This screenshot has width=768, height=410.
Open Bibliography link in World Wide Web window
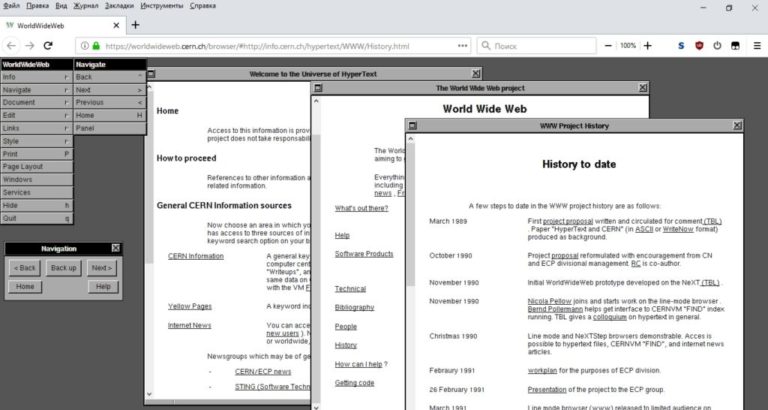point(355,308)
